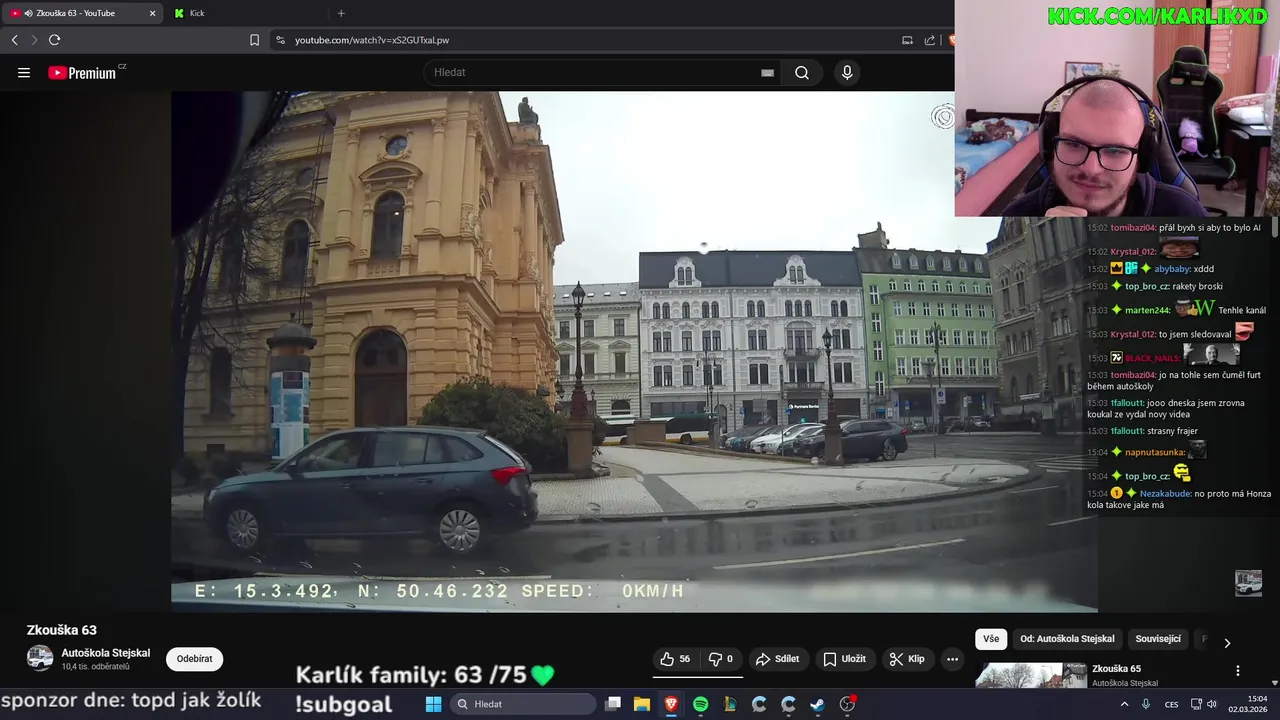Image resolution: width=1280 pixels, height=720 pixels.
Task: Switch to the Zkouška 63 - YouTube tab
Action: [82, 13]
